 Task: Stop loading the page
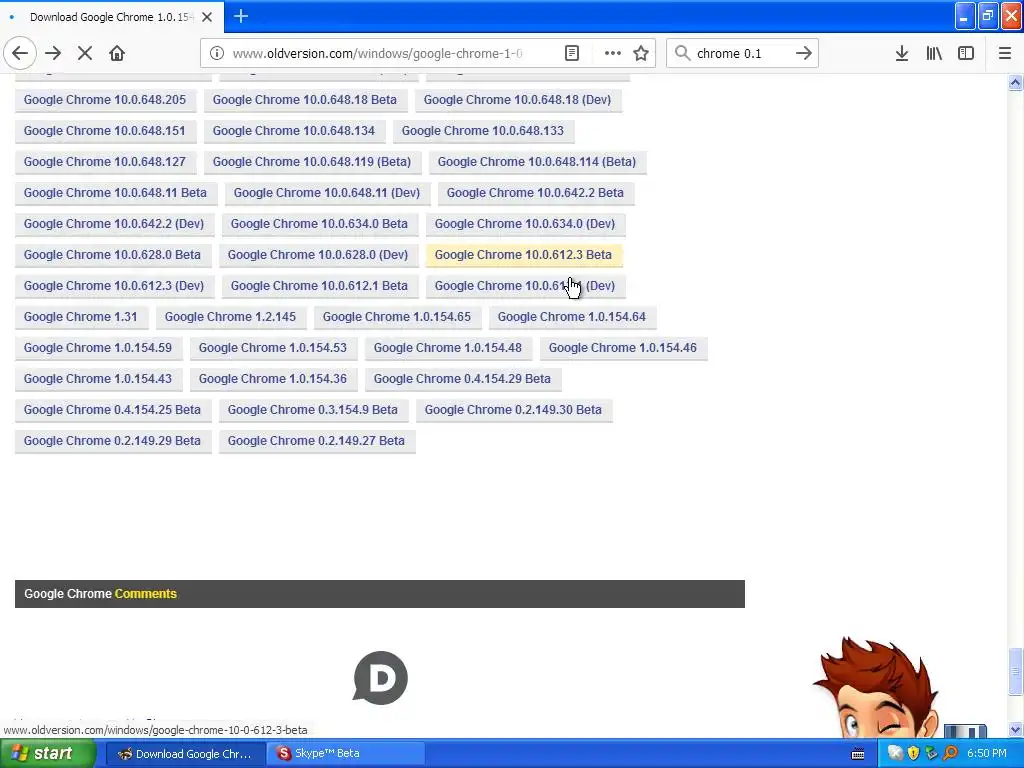coord(85,54)
